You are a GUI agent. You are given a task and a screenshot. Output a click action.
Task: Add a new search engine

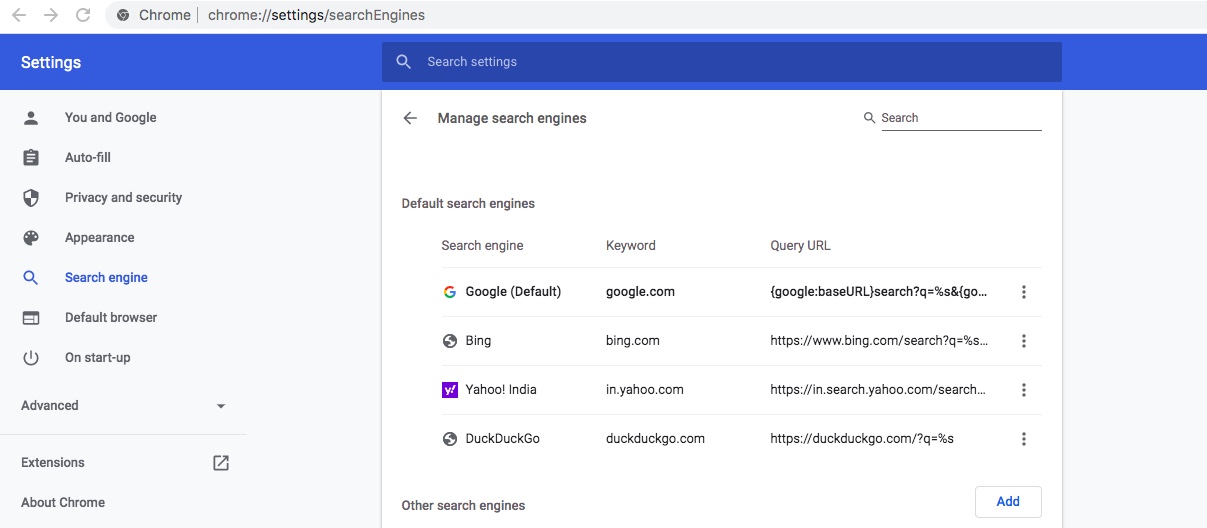(x=1008, y=502)
